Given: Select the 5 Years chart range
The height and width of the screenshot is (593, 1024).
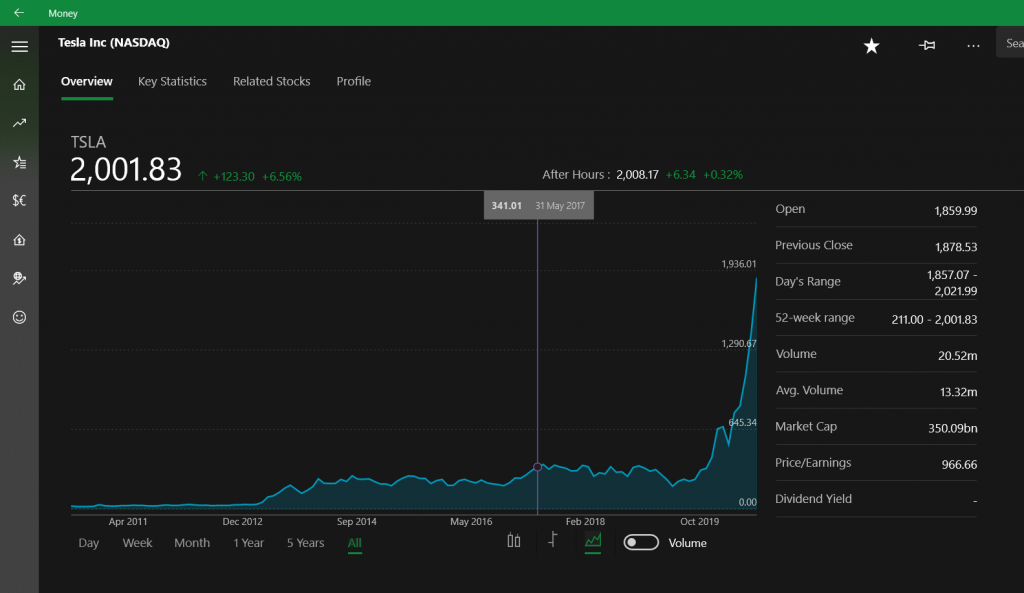Looking at the screenshot, I should click(x=306, y=543).
